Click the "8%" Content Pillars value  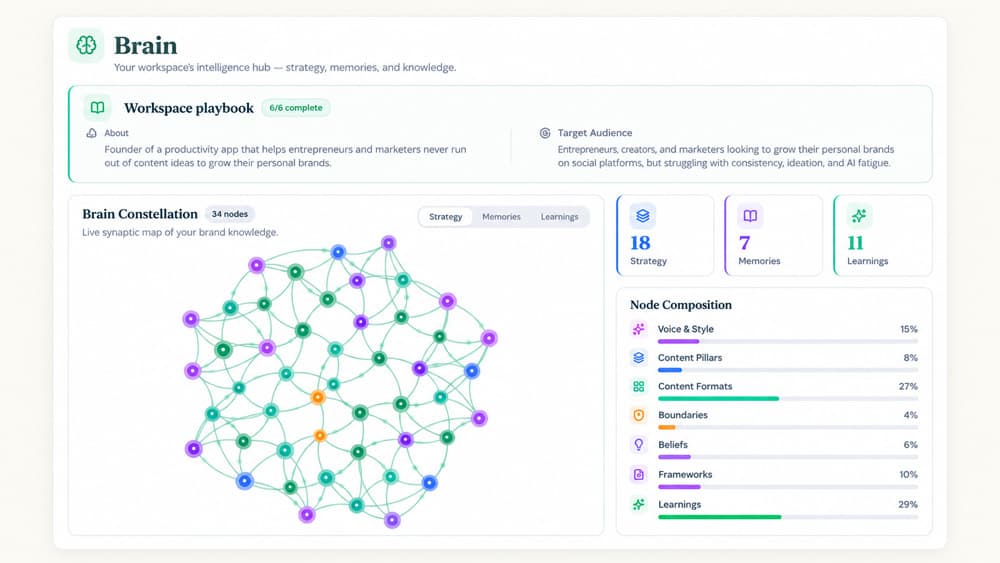[x=911, y=358]
